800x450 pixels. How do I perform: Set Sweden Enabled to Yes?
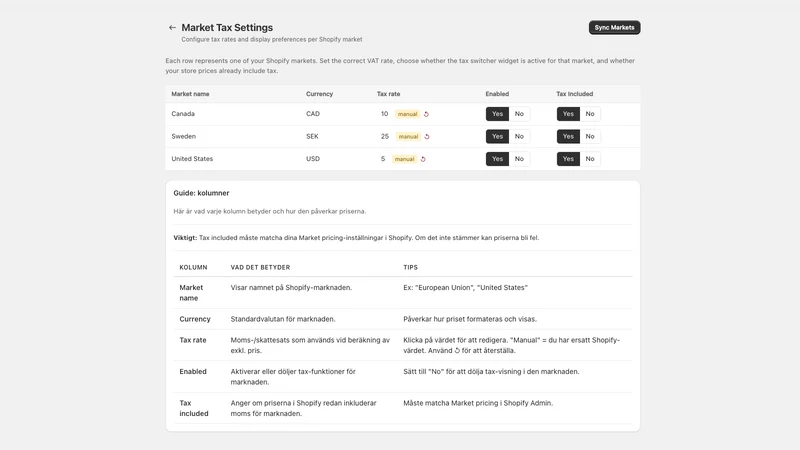[x=497, y=136]
